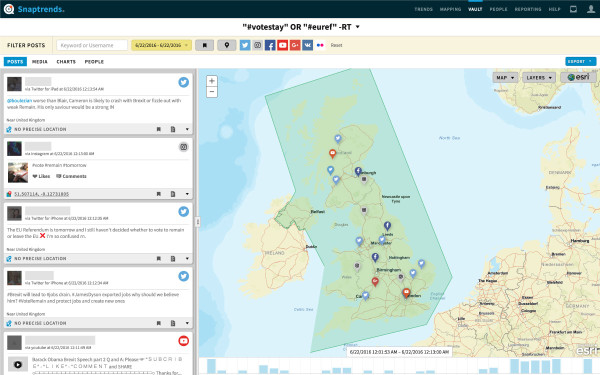
Task: Click the Snaptrends logo
Action: point(34,9)
